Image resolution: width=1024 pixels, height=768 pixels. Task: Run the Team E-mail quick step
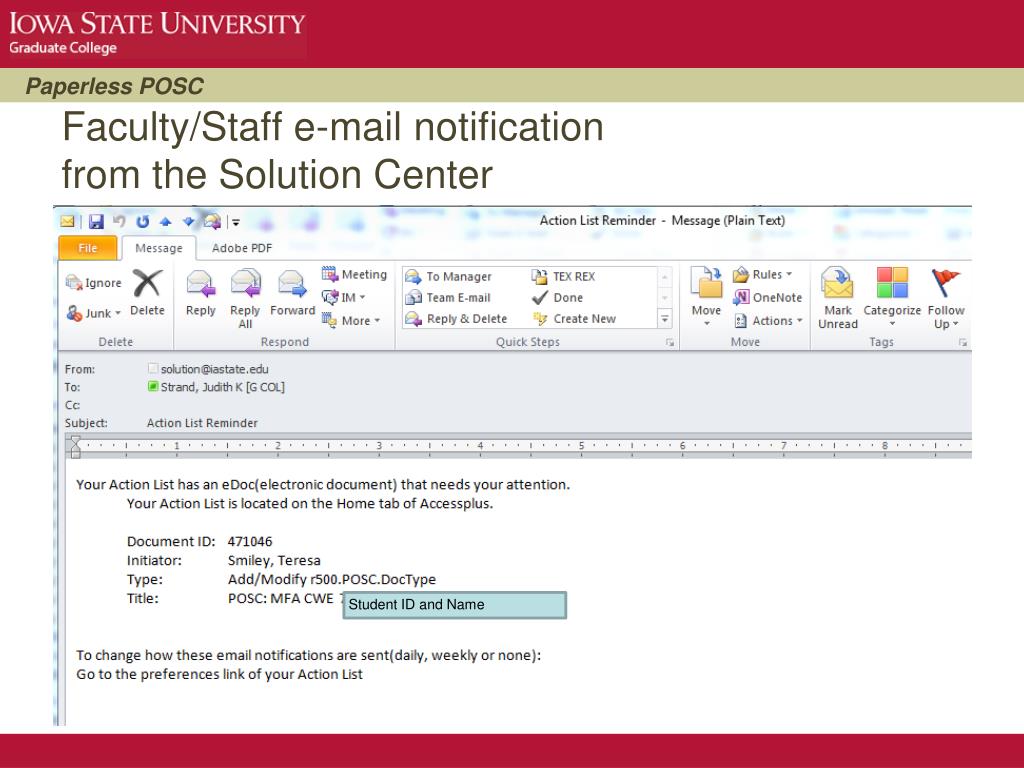tap(448, 298)
